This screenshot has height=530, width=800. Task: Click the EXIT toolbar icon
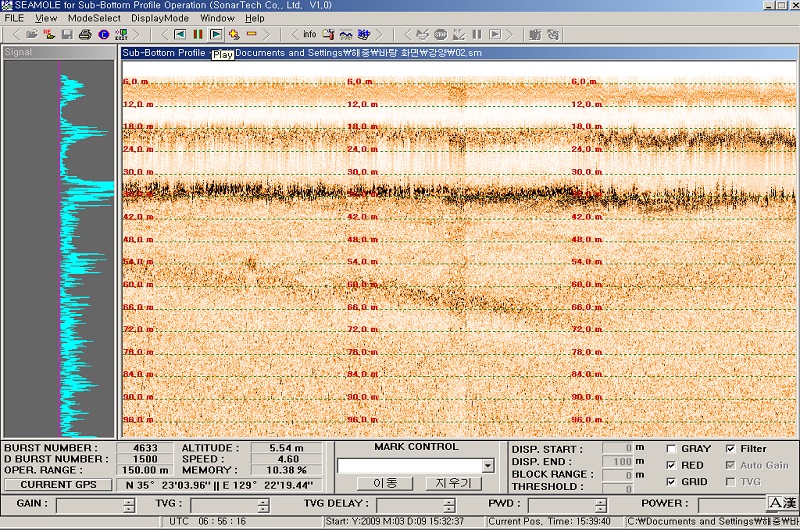point(121,34)
